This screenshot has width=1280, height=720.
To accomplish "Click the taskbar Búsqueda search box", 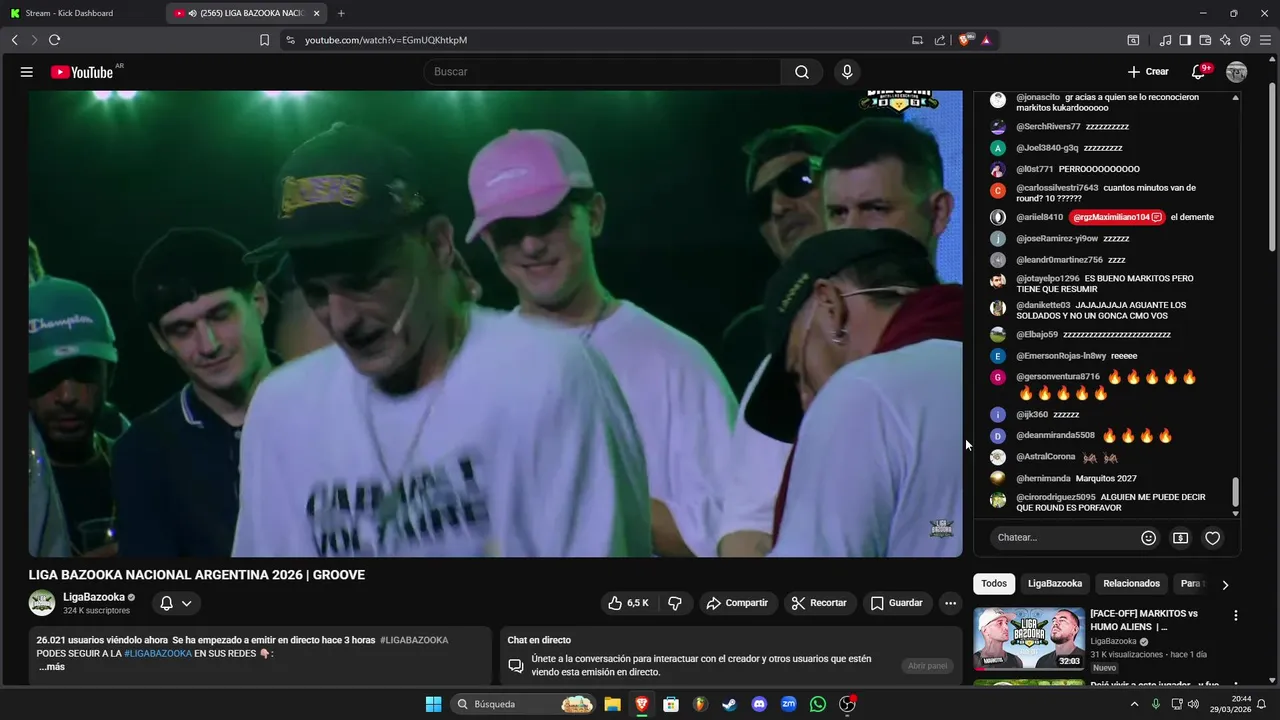I will (522, 704).
